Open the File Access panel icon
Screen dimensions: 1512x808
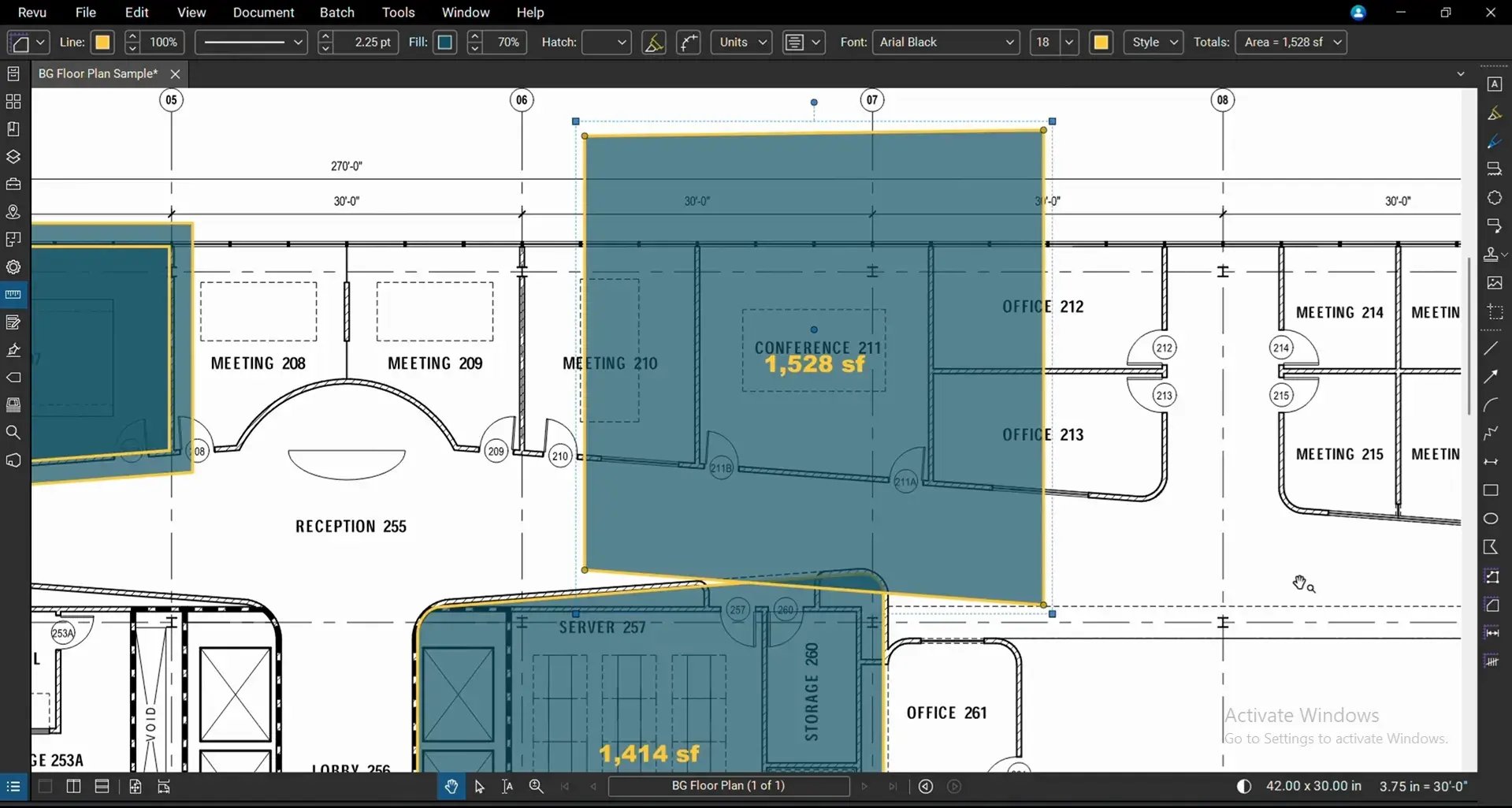[13, 74]
